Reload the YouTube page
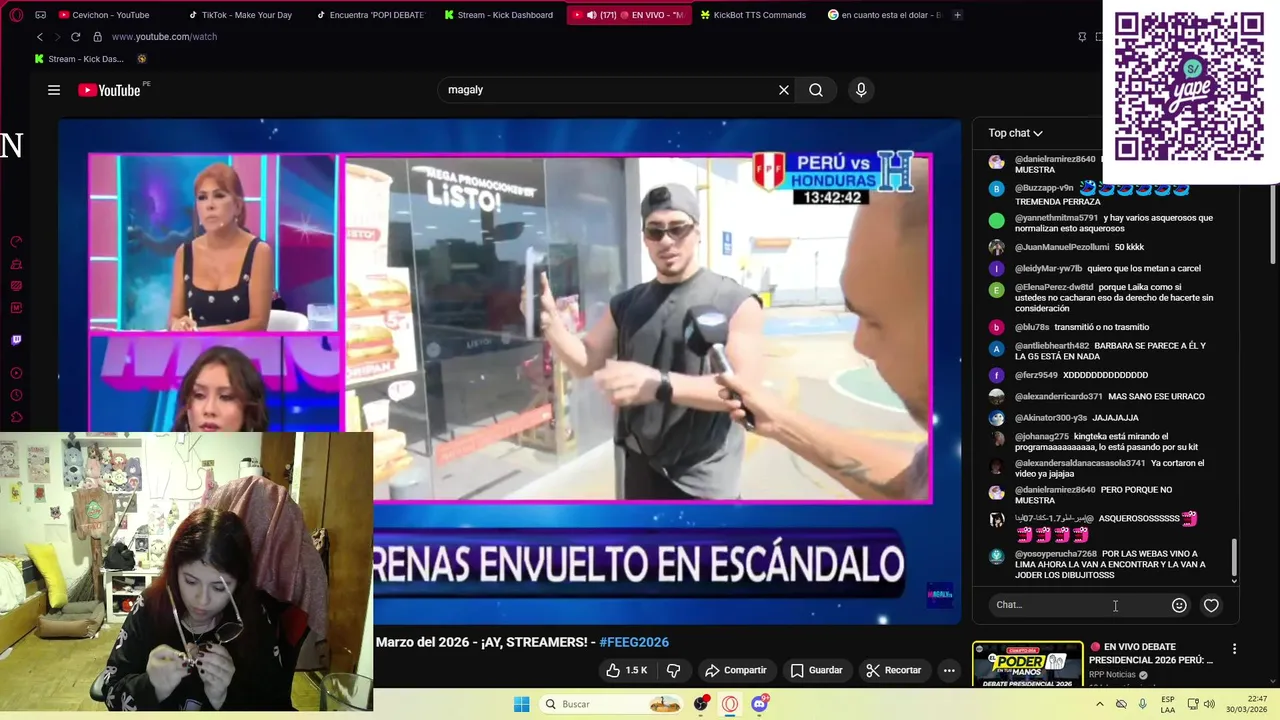The height and width of the screenshot is (720, 1280). tap(75, 37)
